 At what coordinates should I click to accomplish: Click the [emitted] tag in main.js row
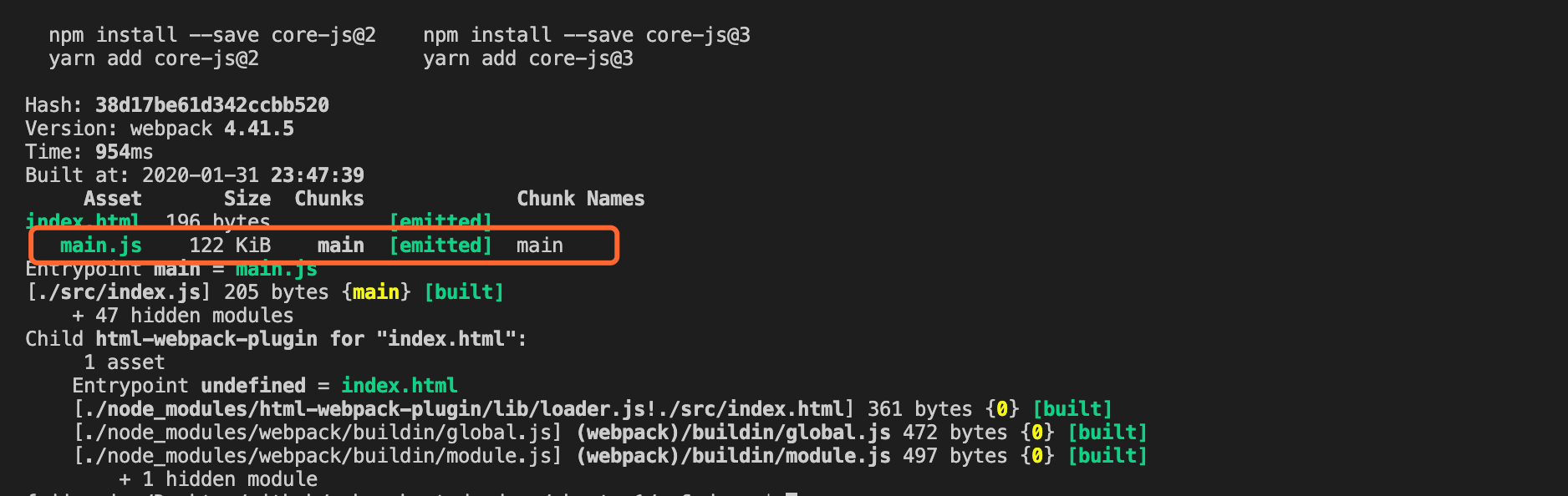(440, 245)
